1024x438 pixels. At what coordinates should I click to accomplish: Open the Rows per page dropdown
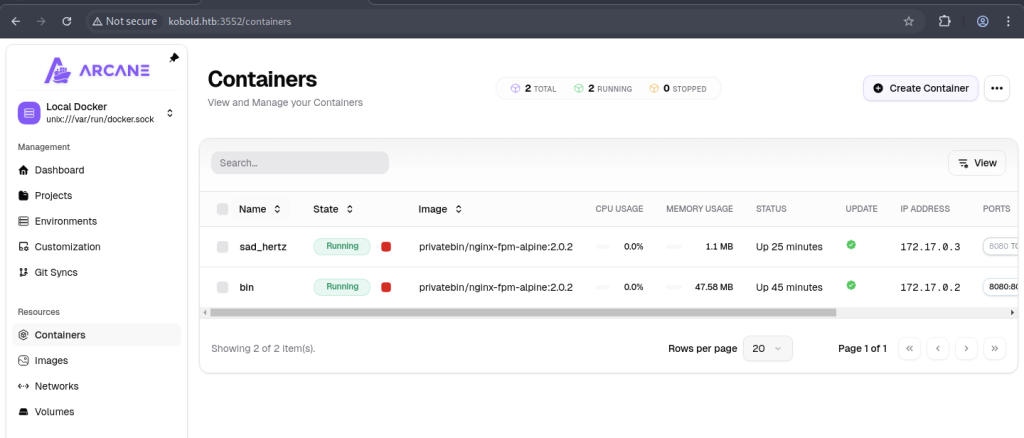point(768,349)
